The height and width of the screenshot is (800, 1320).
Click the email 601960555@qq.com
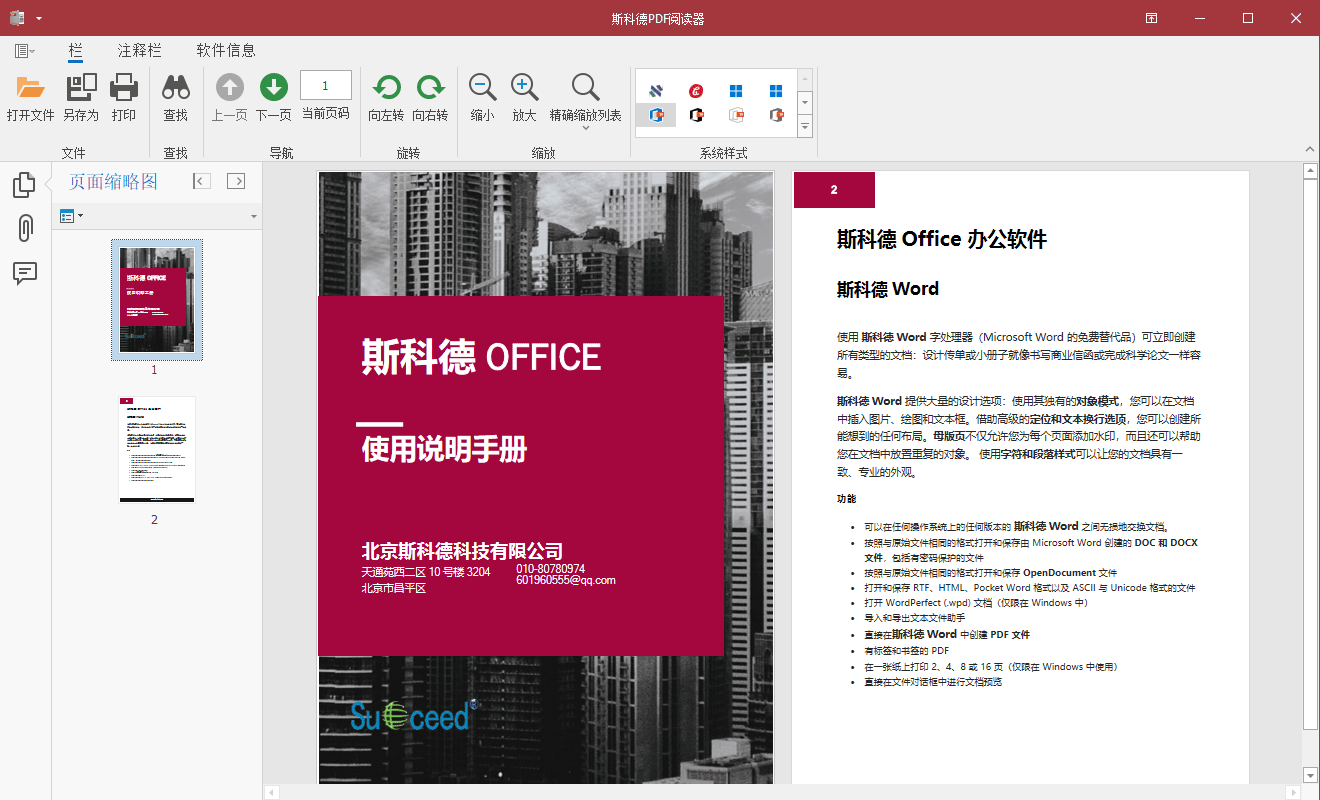click(566, 580)
